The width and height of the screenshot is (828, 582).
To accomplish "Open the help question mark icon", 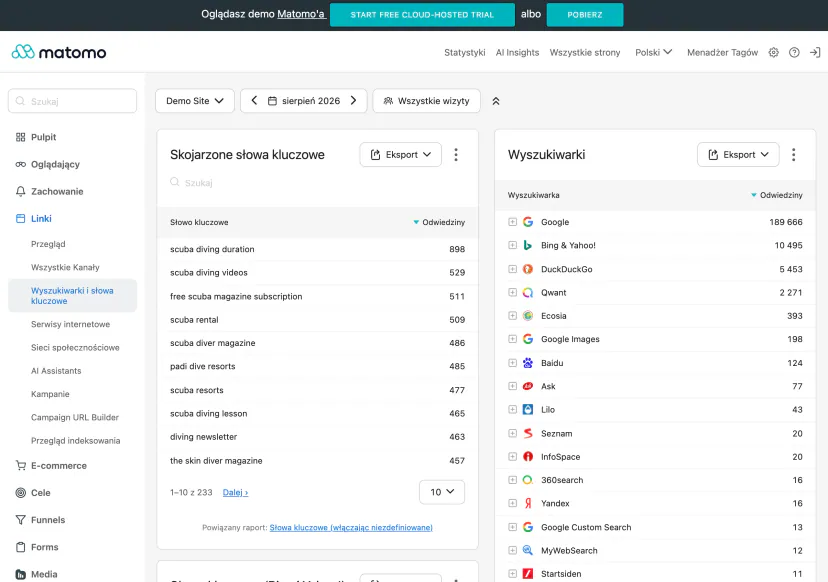I will (794, 52).
